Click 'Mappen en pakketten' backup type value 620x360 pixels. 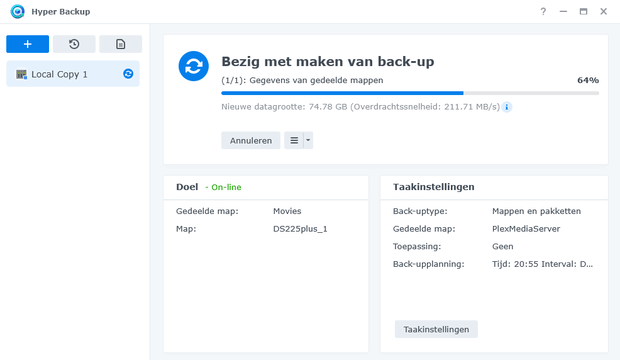(537, 211)
